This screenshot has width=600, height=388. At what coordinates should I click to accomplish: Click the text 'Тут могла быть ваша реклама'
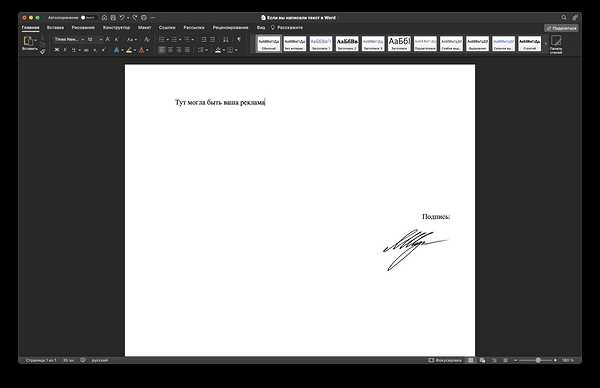coord(220,102)
